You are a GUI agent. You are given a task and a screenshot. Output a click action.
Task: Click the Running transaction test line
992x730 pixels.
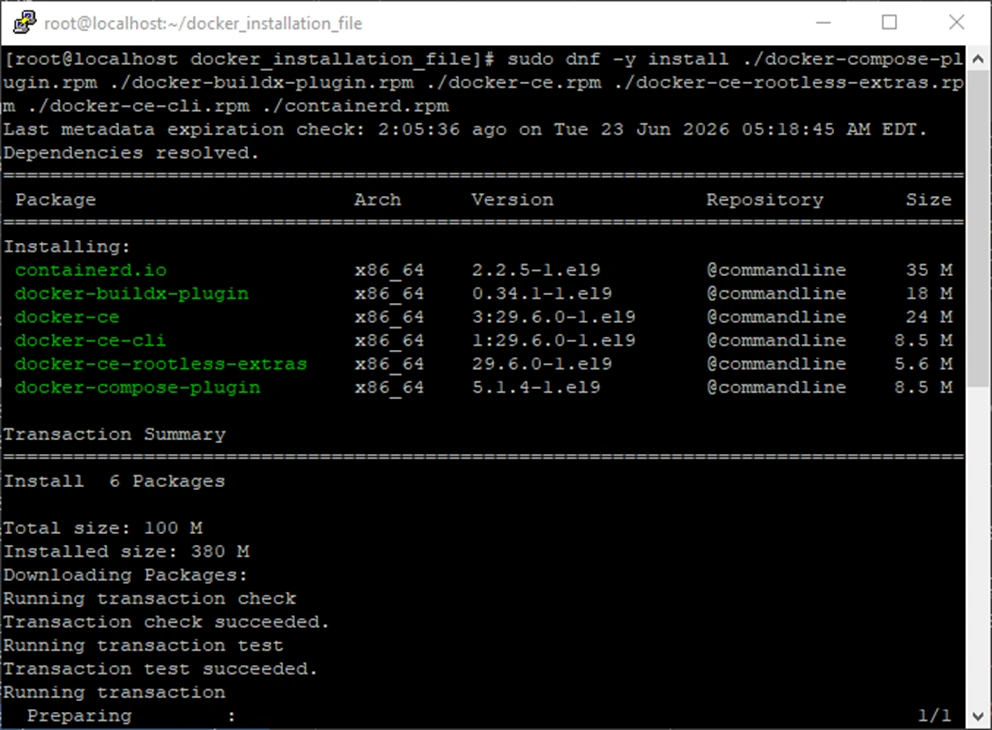tap(144, 645)
